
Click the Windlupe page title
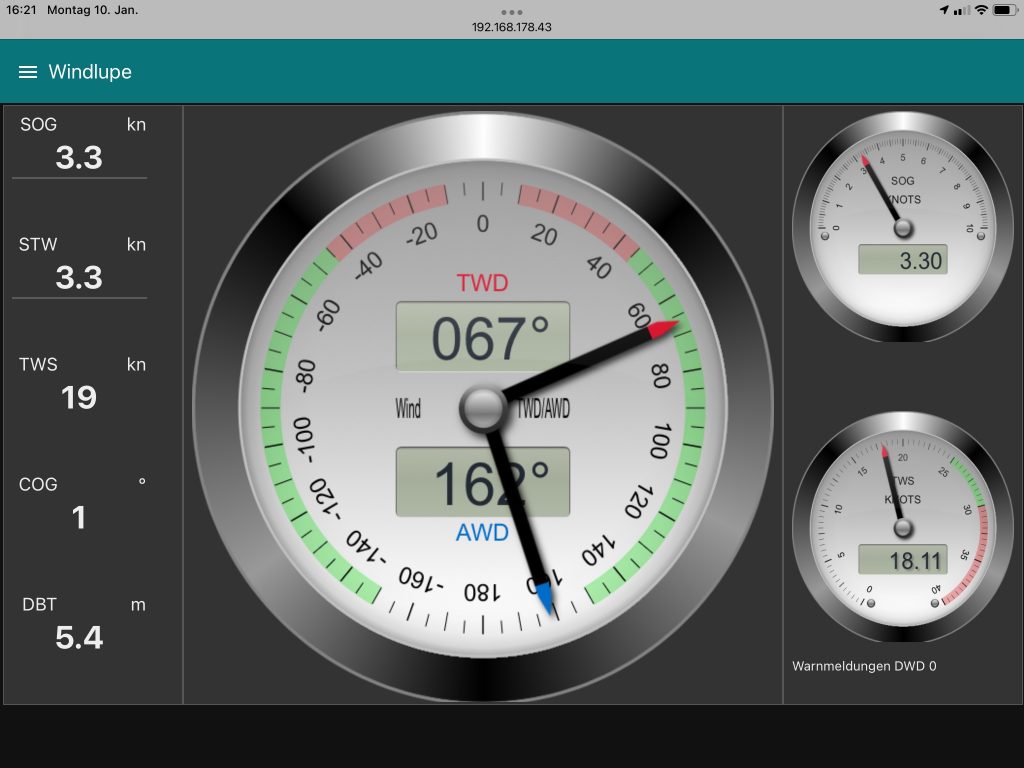tap(90, 72)
